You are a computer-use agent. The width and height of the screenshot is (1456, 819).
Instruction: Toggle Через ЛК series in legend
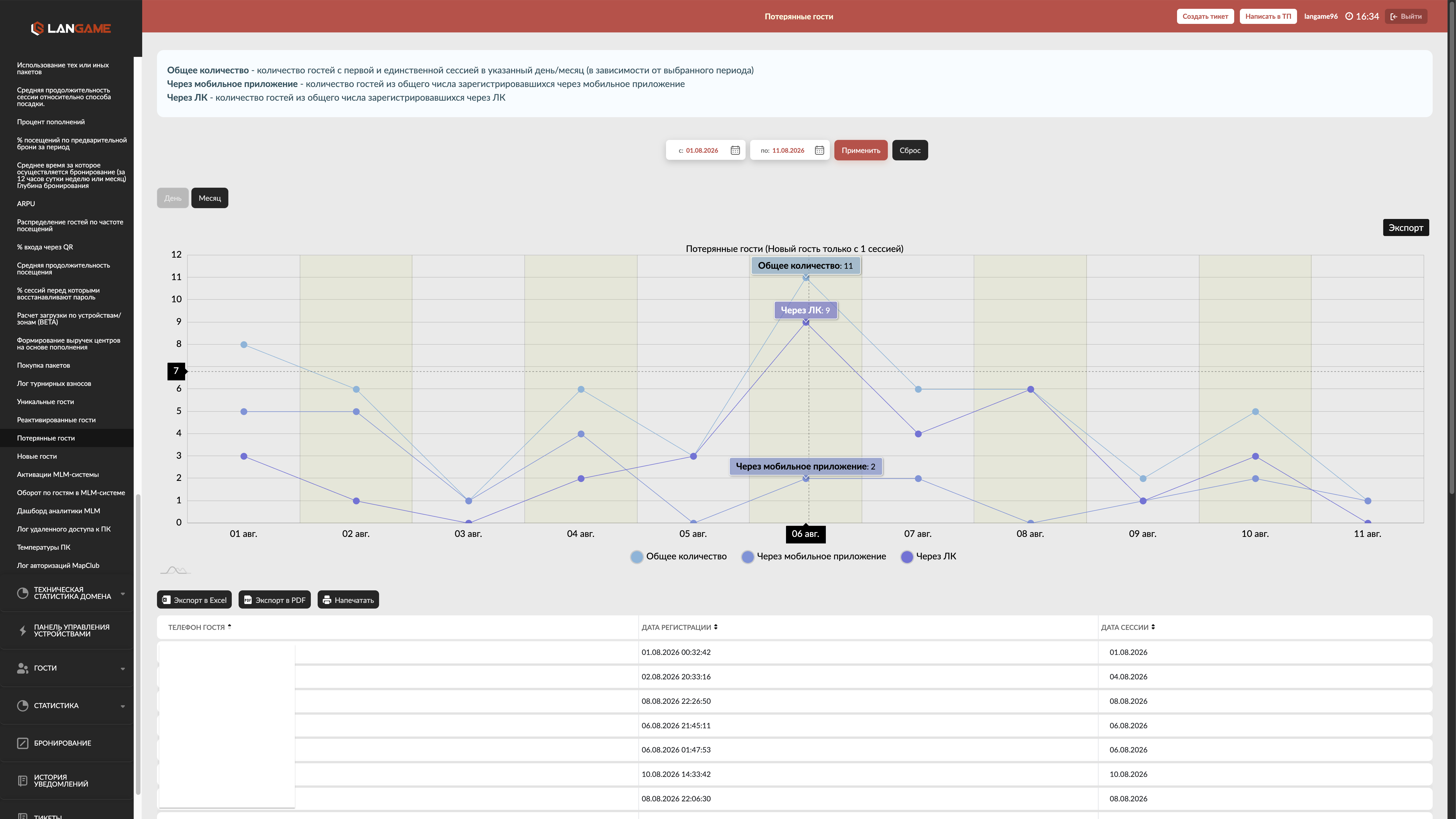929,557
